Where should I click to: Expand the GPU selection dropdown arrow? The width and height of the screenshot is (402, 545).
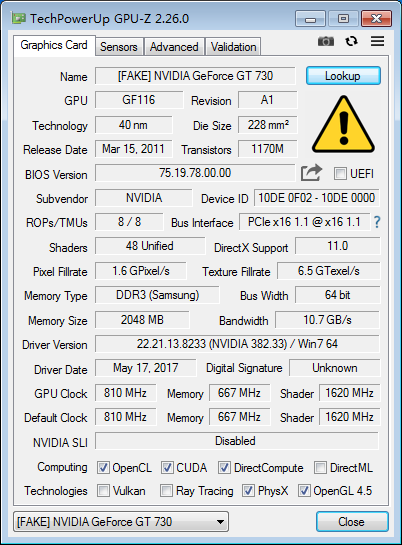point(220,522)
